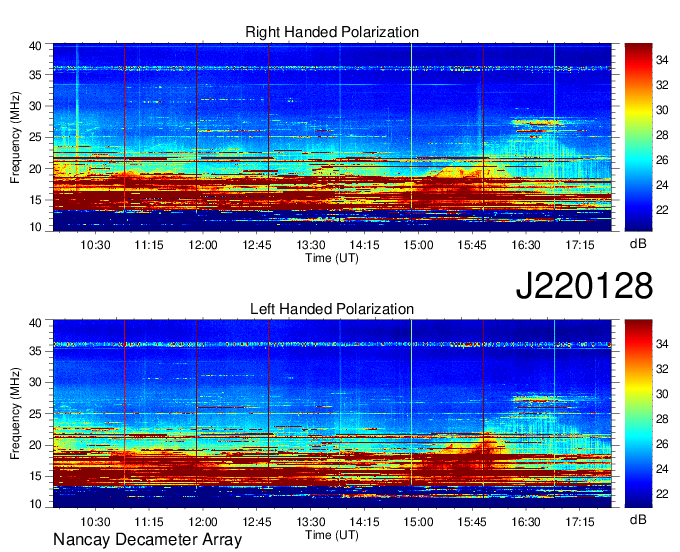Click the Right Handed Polarization spectrogram image
The width and height of the screenshot is (680, 552).
332,137
